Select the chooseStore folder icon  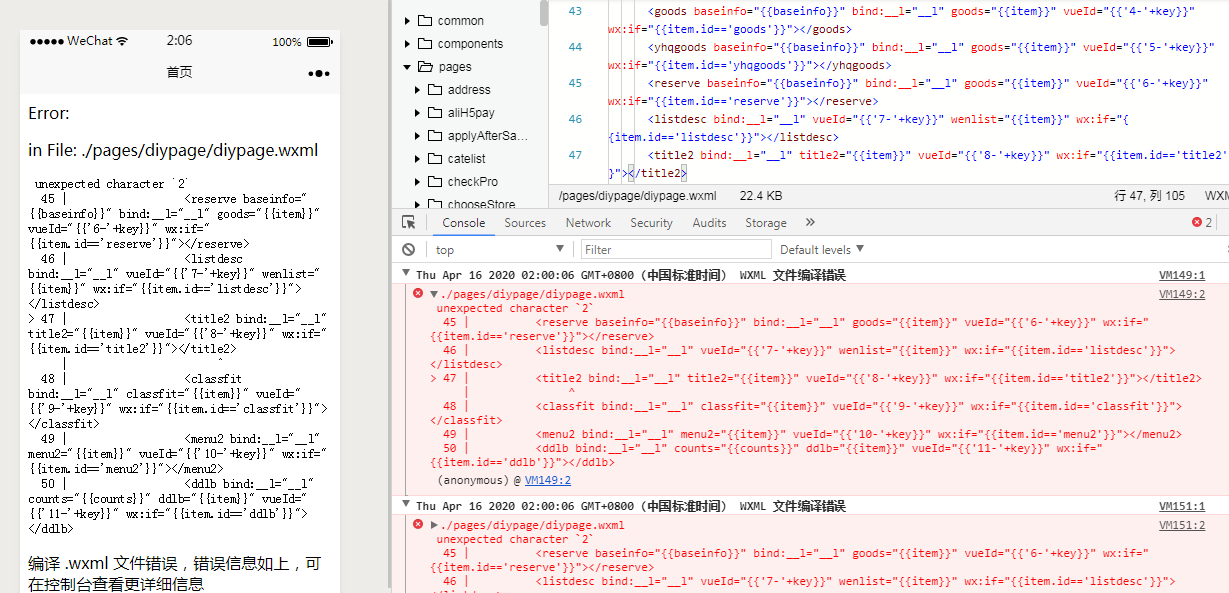point(435,204)
